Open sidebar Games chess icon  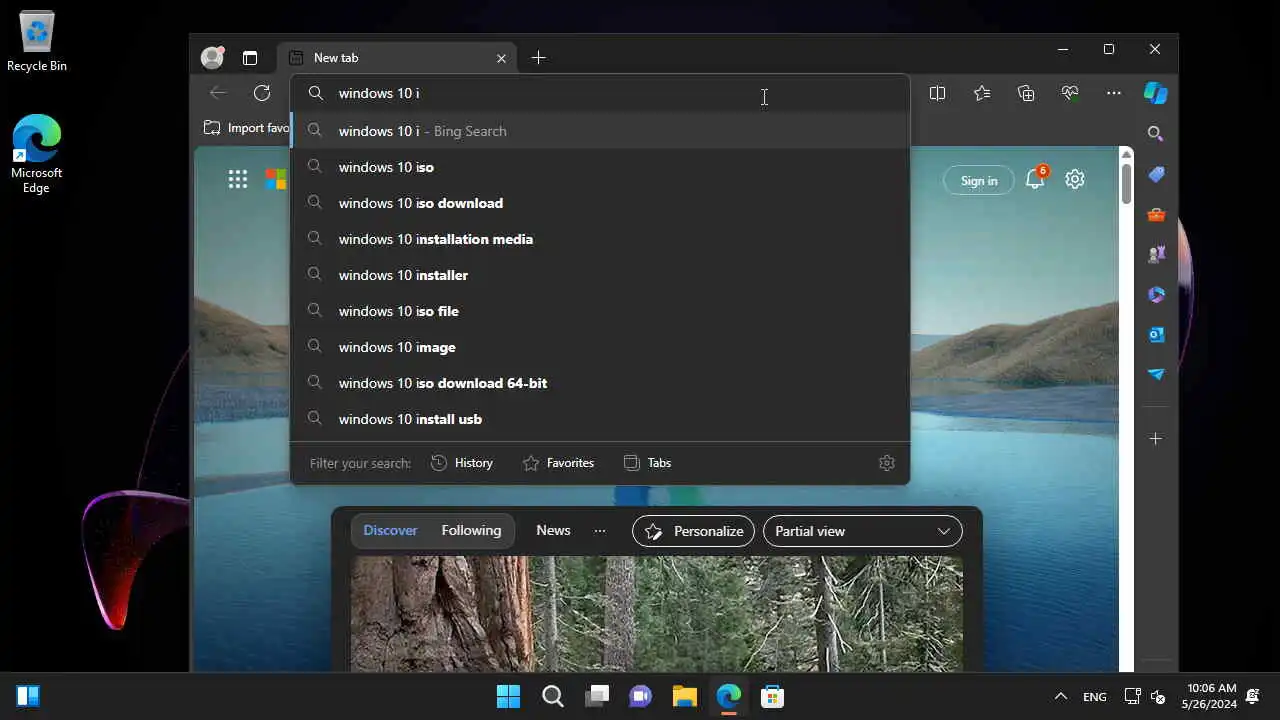pyautogui.click(x=1156, y=254)
